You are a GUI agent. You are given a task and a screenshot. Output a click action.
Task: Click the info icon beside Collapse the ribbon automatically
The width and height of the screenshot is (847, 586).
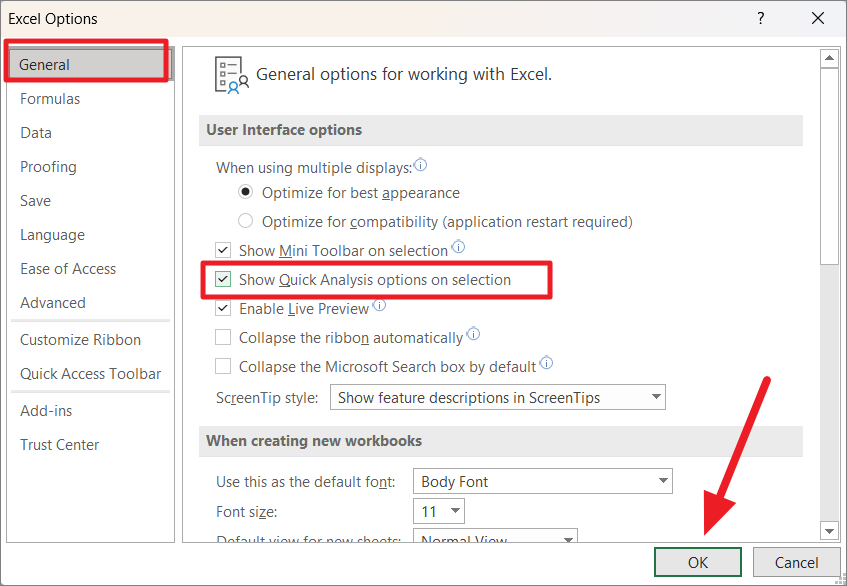point(473,334)
